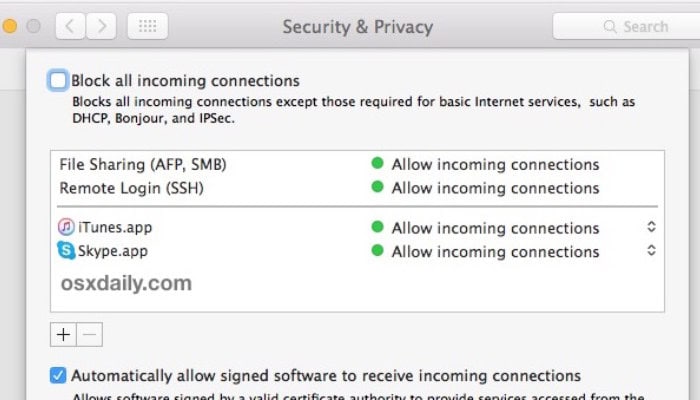
Task: Select the File Sharing (AFP, SMB) row
Action: pyautogui.click(x=357, y=165)
